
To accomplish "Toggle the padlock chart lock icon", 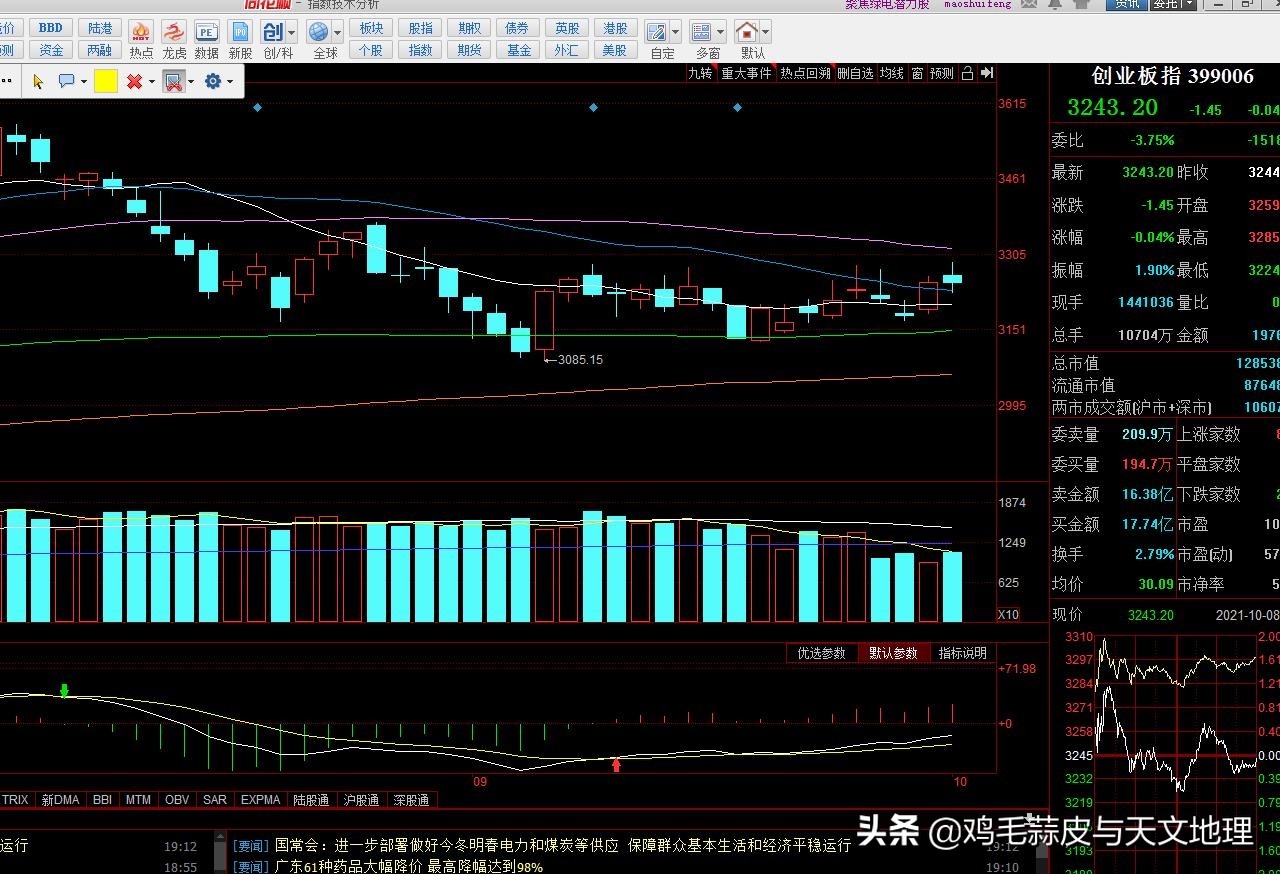I will (x=967, y=73).
